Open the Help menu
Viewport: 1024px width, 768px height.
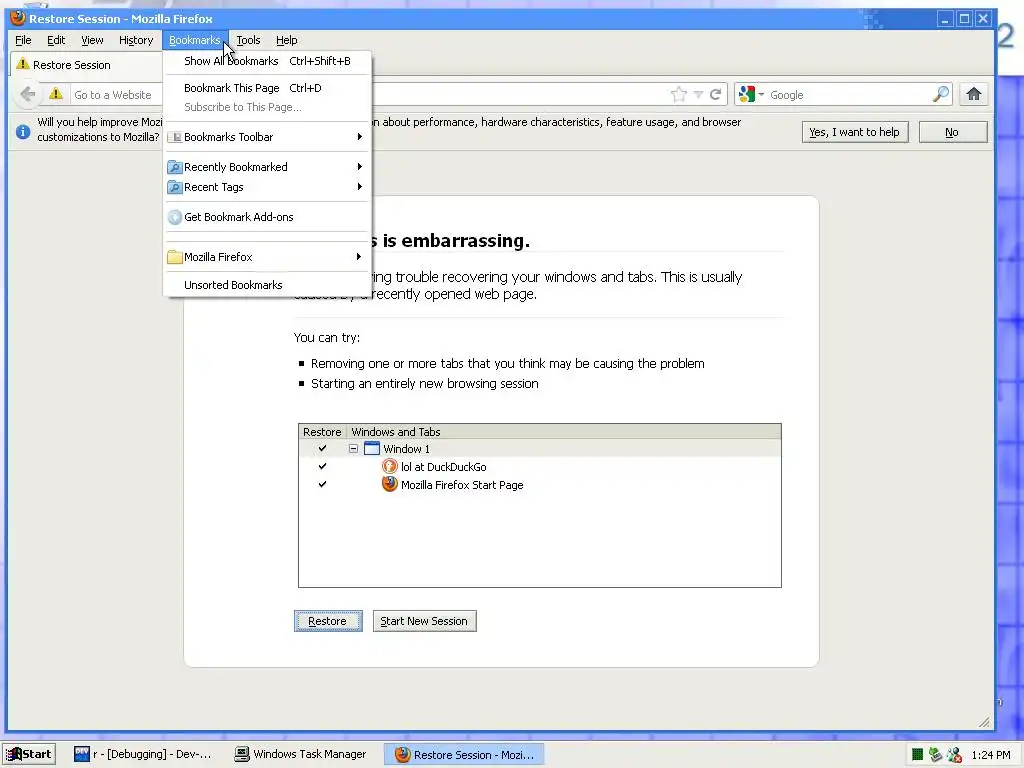286,40
